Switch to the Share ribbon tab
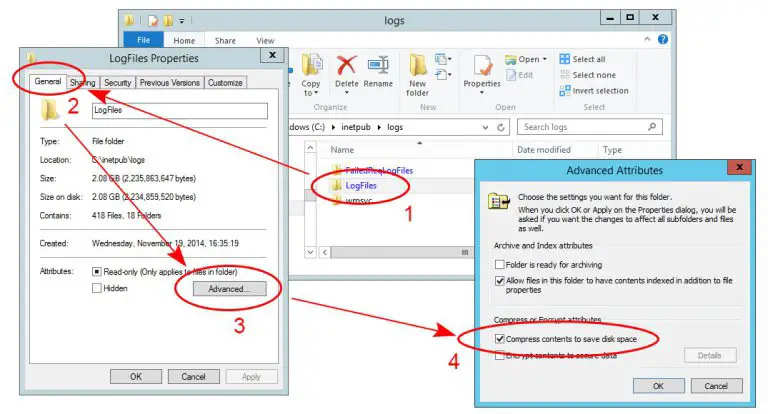768x414 pixels. pos(225,41)
